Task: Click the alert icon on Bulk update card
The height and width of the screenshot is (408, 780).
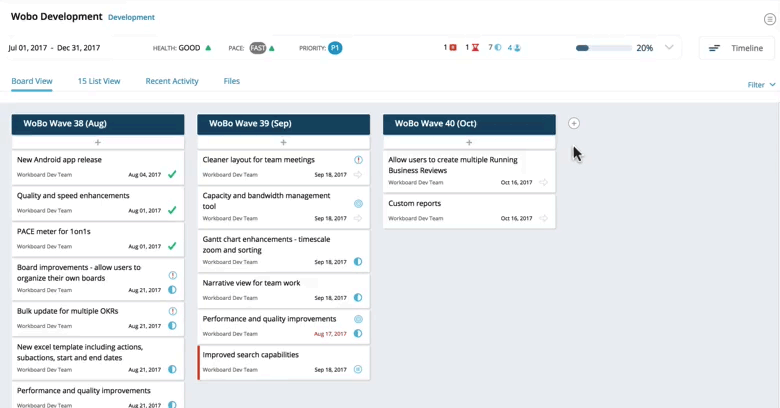Action: [x=173, y=311]
